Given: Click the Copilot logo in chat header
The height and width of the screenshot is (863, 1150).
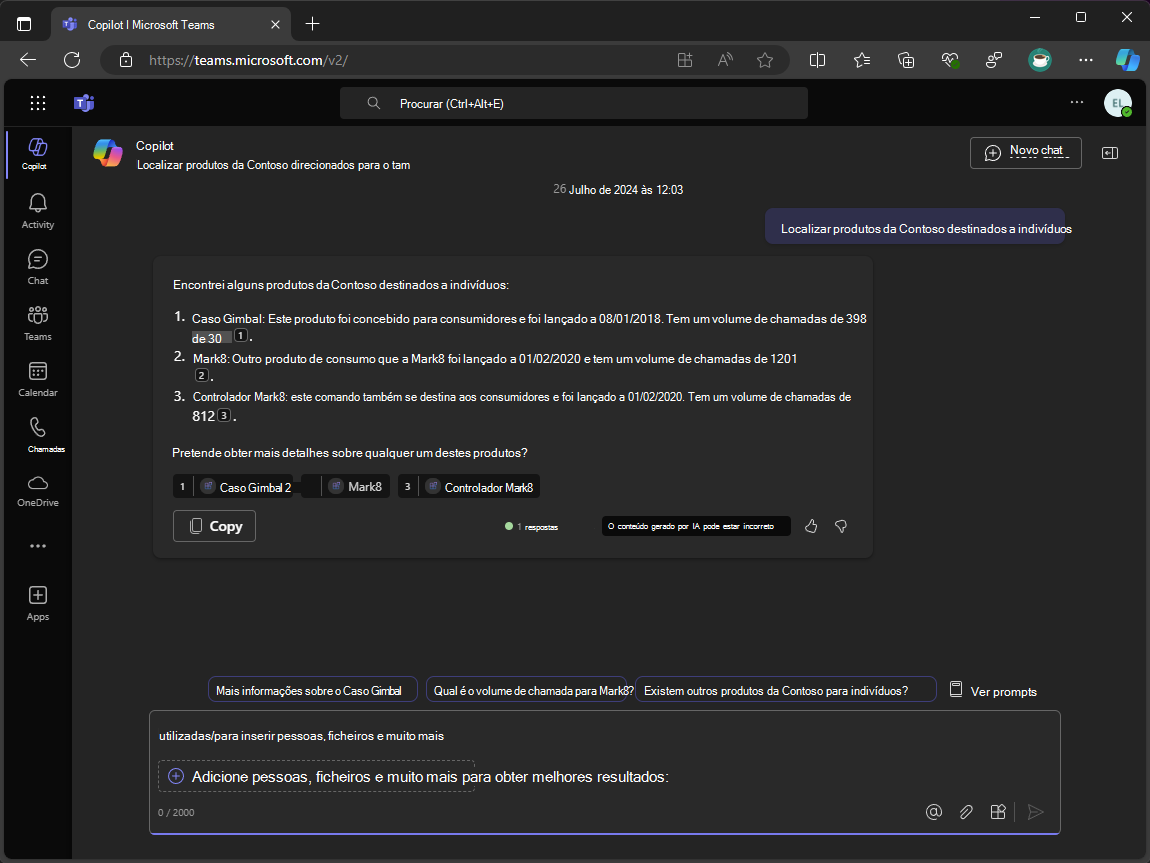Looking at the screenshot, I should [108, 153].
